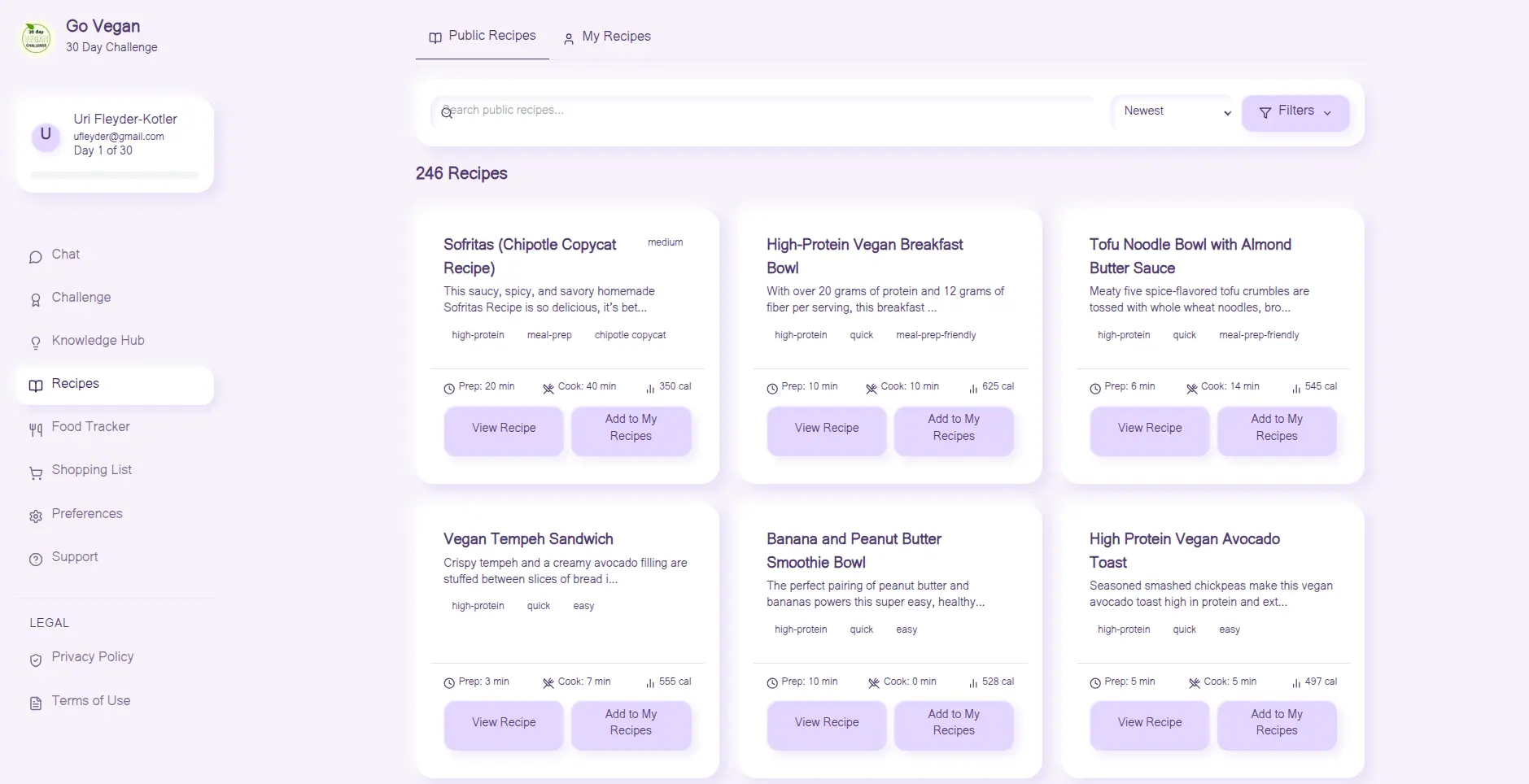Open the Shopping List page

(115, 470)
